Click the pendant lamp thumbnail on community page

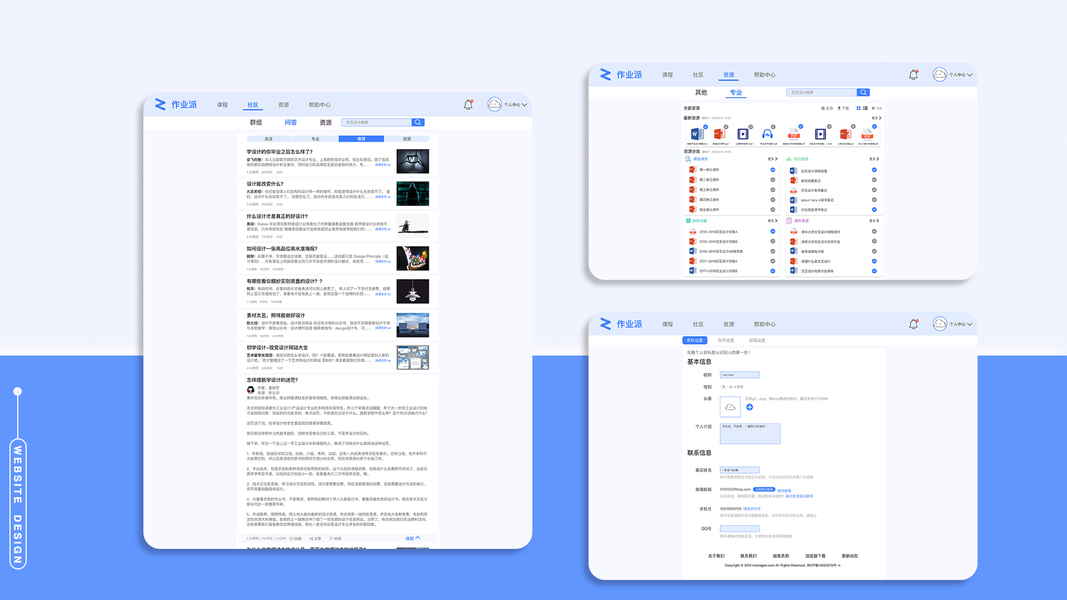tap(412, 291)
